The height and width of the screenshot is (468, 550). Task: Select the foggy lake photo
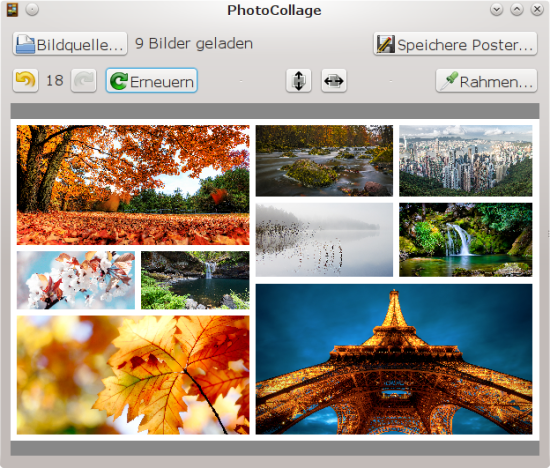pyautogui.click(x=324, y=240)
